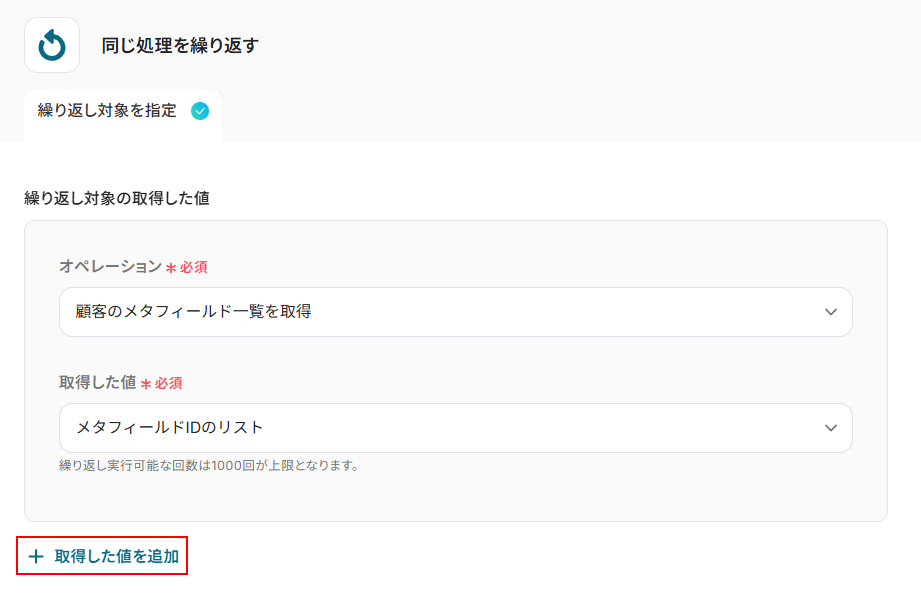Switch to the 繰り返し対象を指定 tab

(x=107, y=111)
